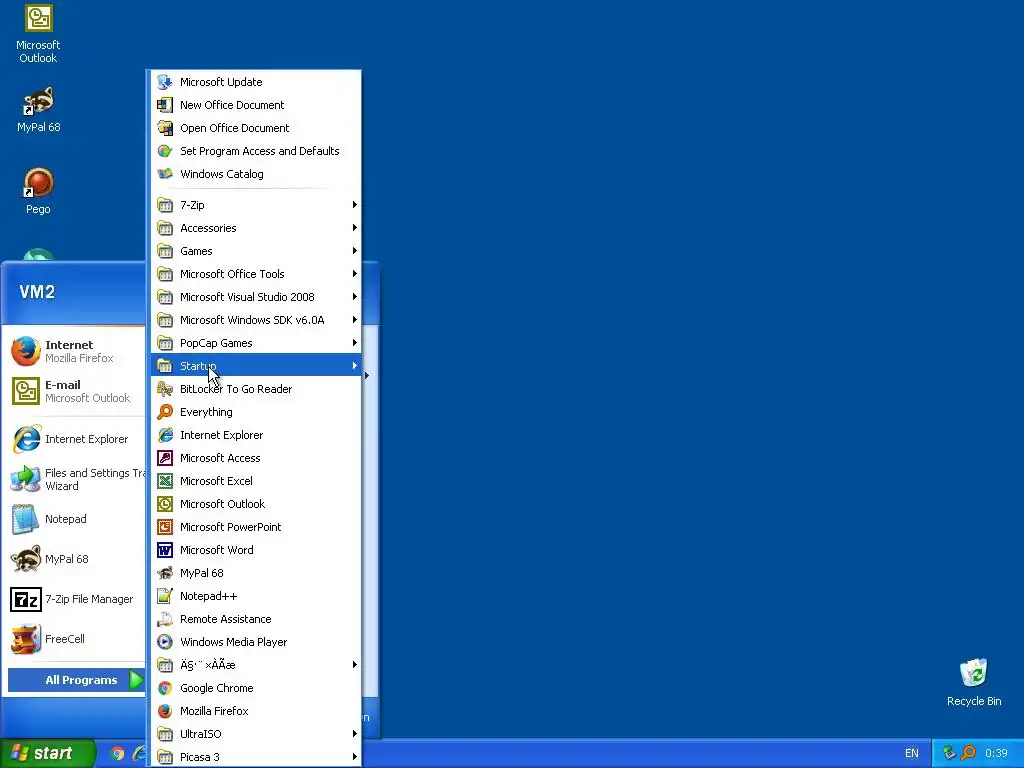
Task: Open Notepad++
Action: pos(256,596)
